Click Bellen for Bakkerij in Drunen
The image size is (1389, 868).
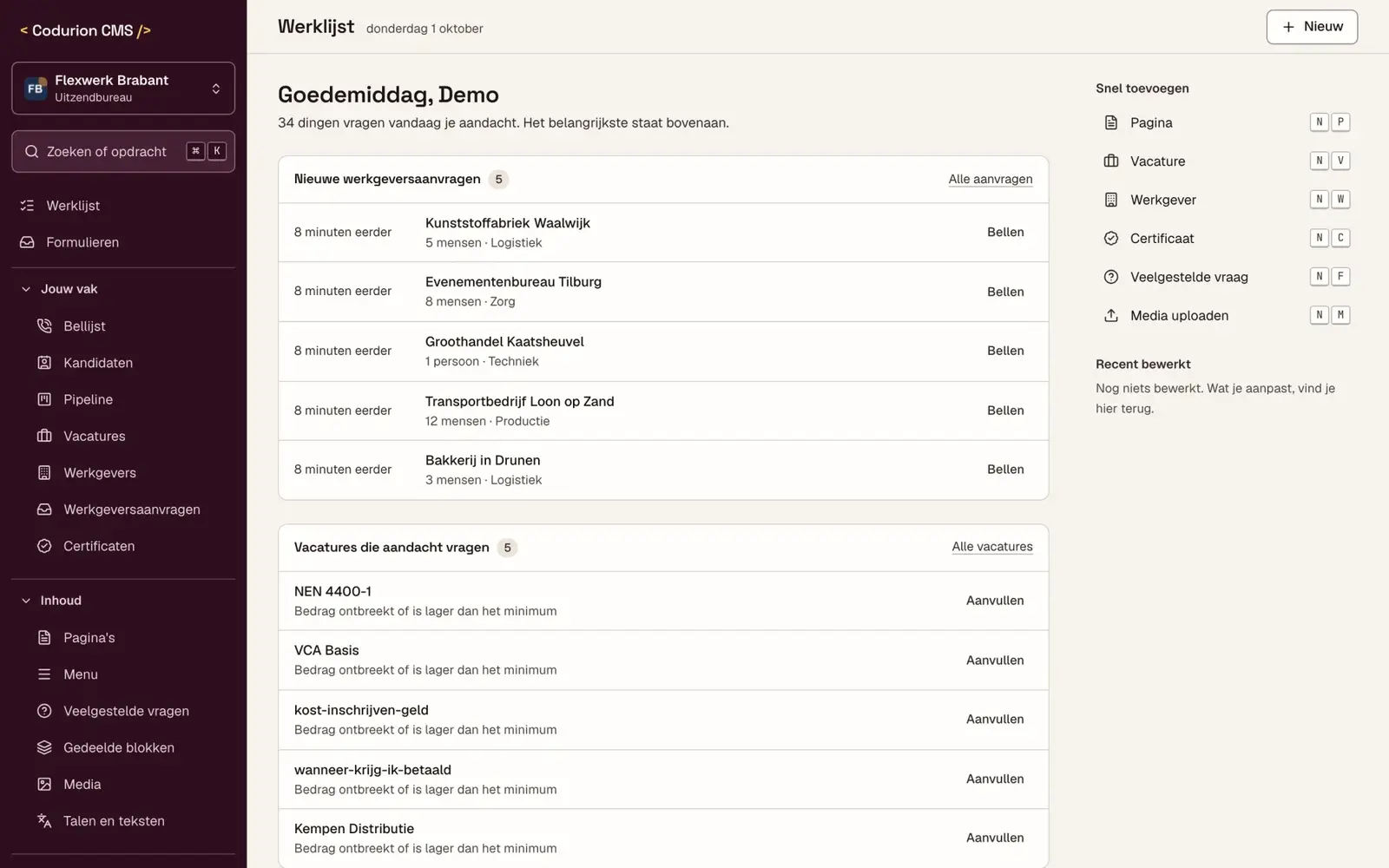1005,470
